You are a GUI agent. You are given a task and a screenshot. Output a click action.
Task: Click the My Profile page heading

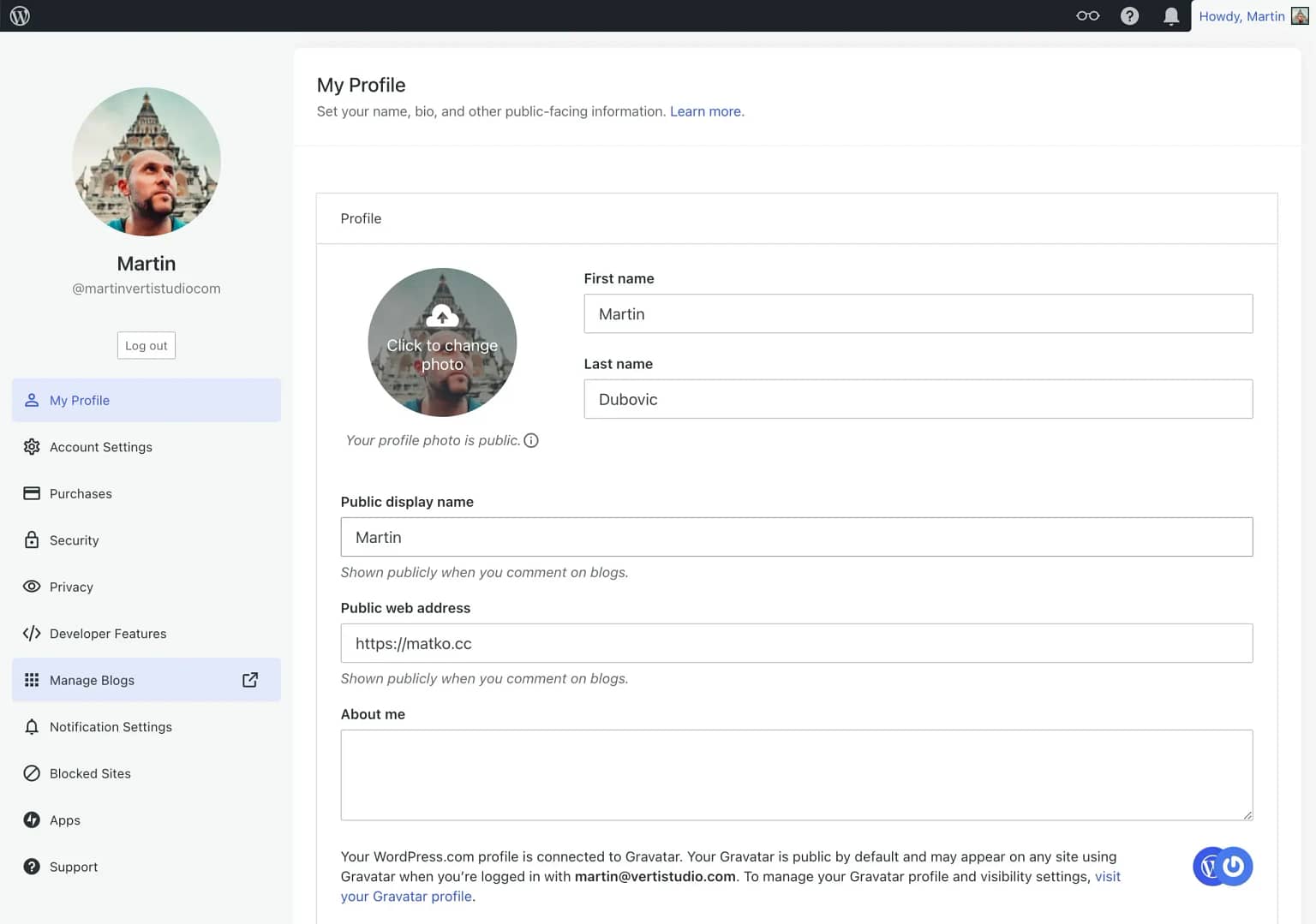(x=361, y=85)
